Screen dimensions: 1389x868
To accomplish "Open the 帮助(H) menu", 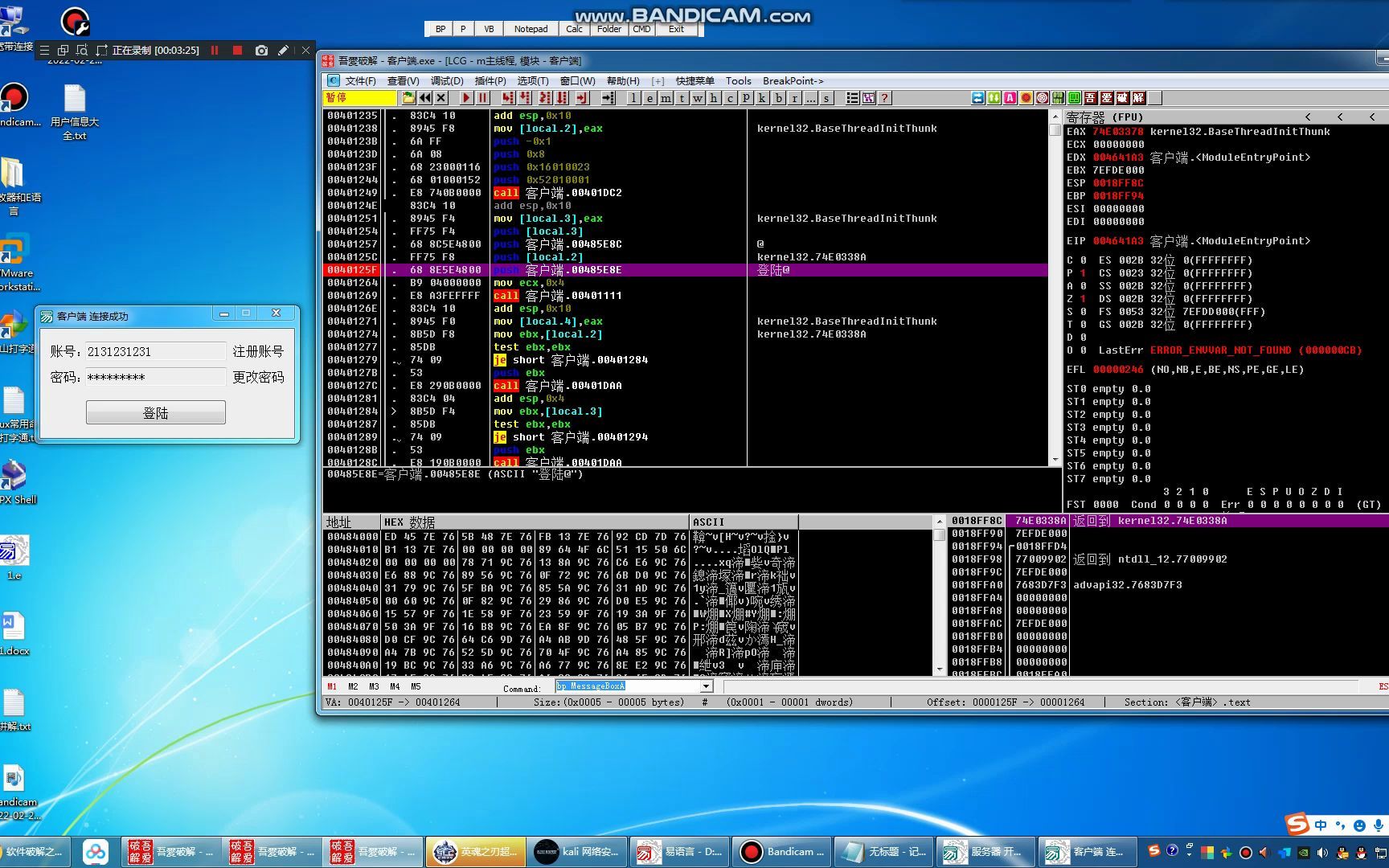I will [623, 81].
